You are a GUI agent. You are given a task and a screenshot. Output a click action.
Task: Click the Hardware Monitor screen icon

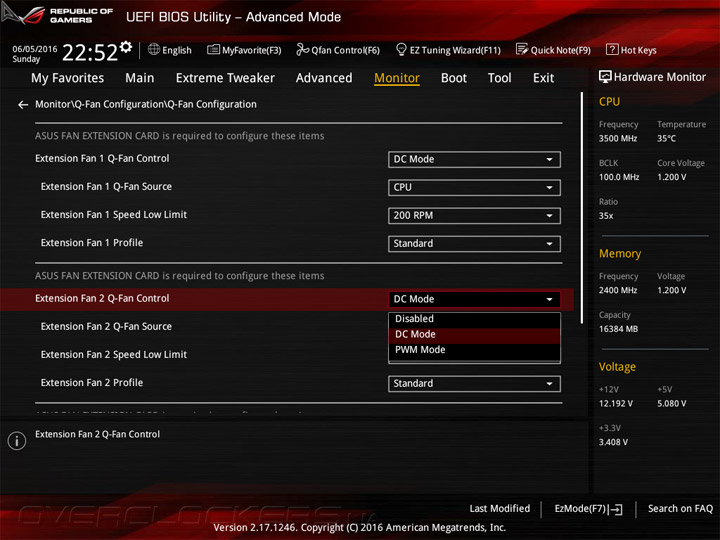[605, 77]
